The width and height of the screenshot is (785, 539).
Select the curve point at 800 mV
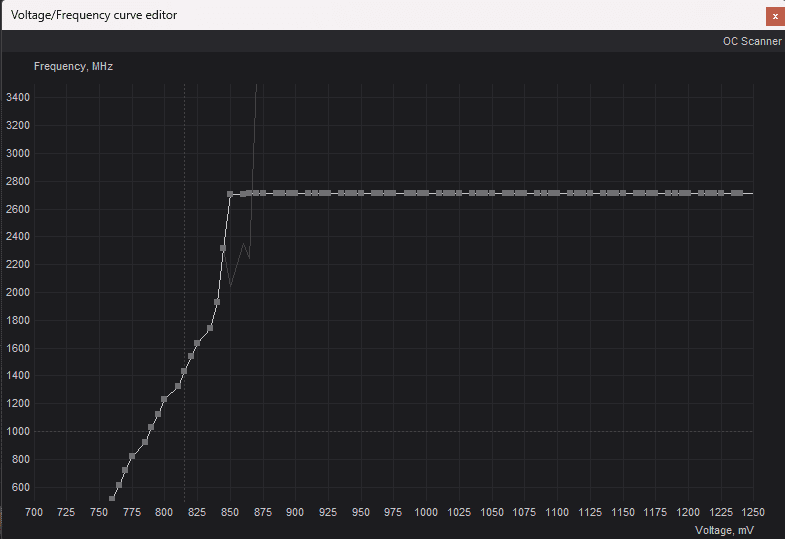(x=164, y=399)
